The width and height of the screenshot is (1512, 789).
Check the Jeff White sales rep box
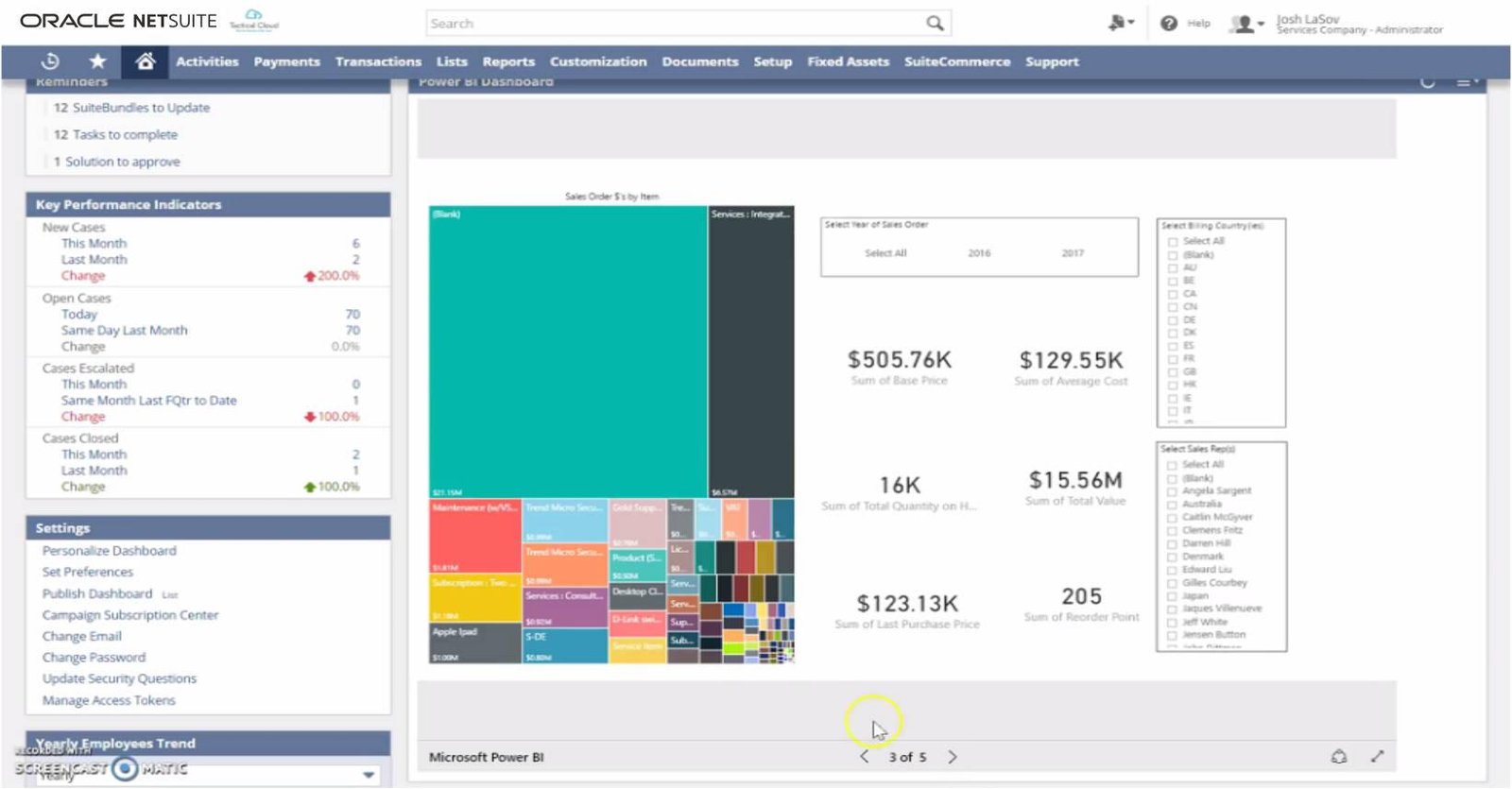click(x=1172, y=622)
